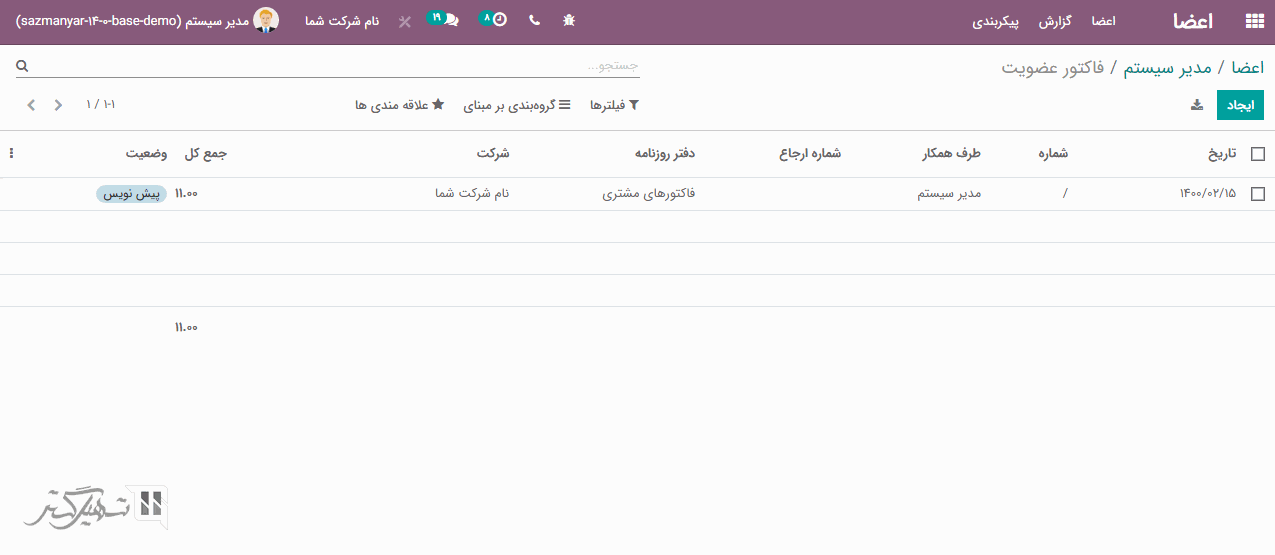
Task: Open the conversations icon with badge 19
Action: (x=445, y=20)
